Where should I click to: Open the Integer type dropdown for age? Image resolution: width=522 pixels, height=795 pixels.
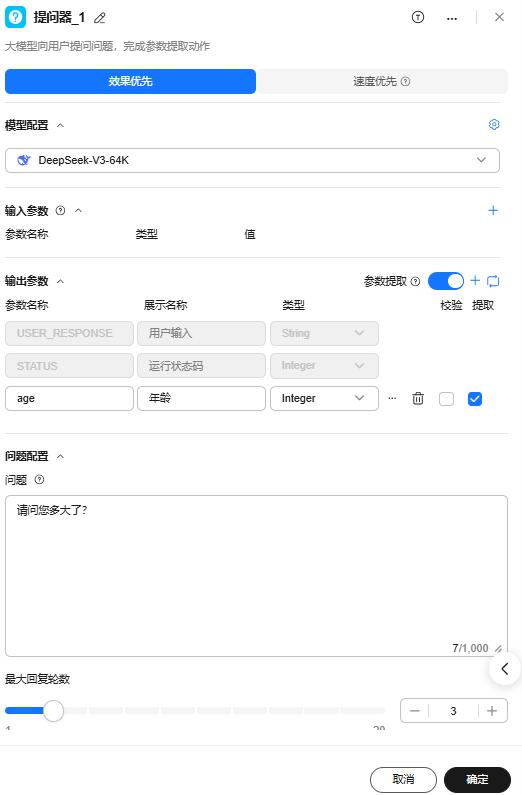[x=324, y=399]
